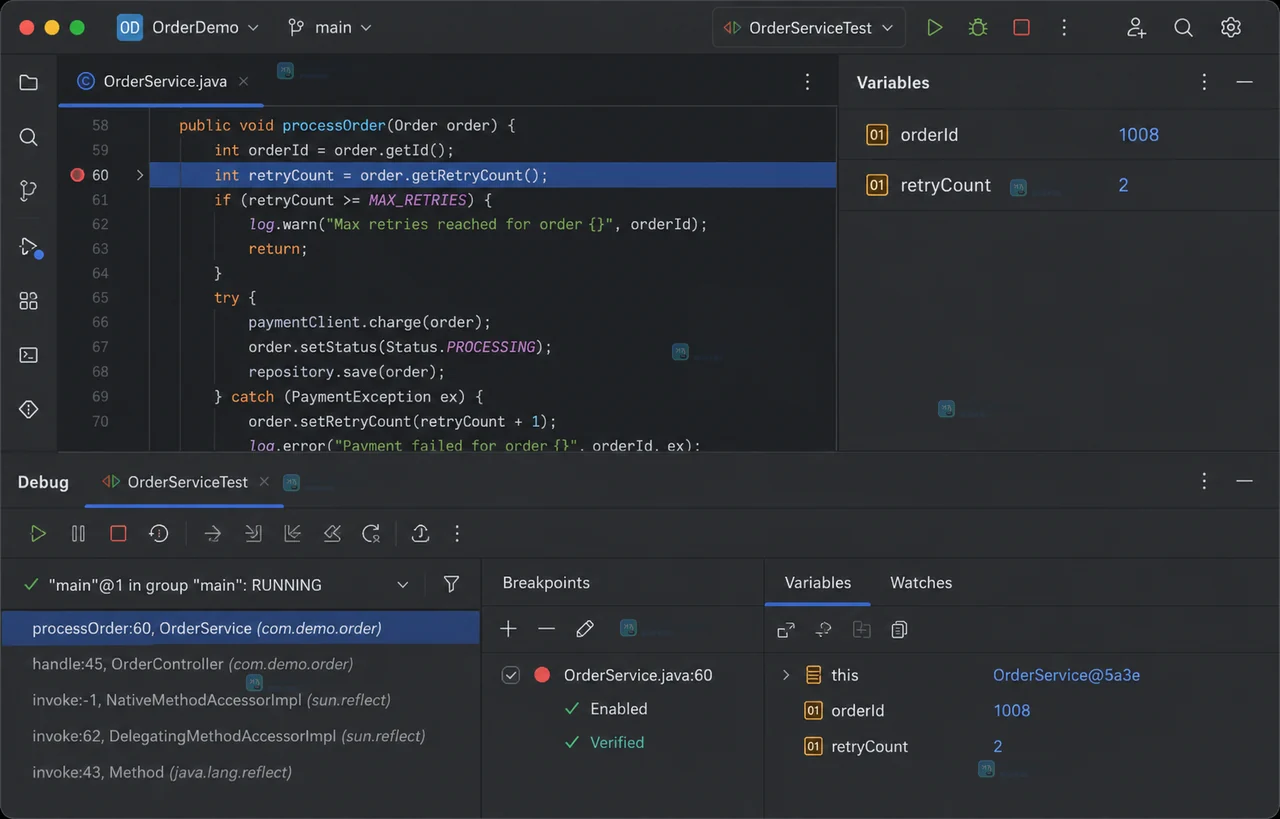Hide the Debug tool window

point(1244,482)
